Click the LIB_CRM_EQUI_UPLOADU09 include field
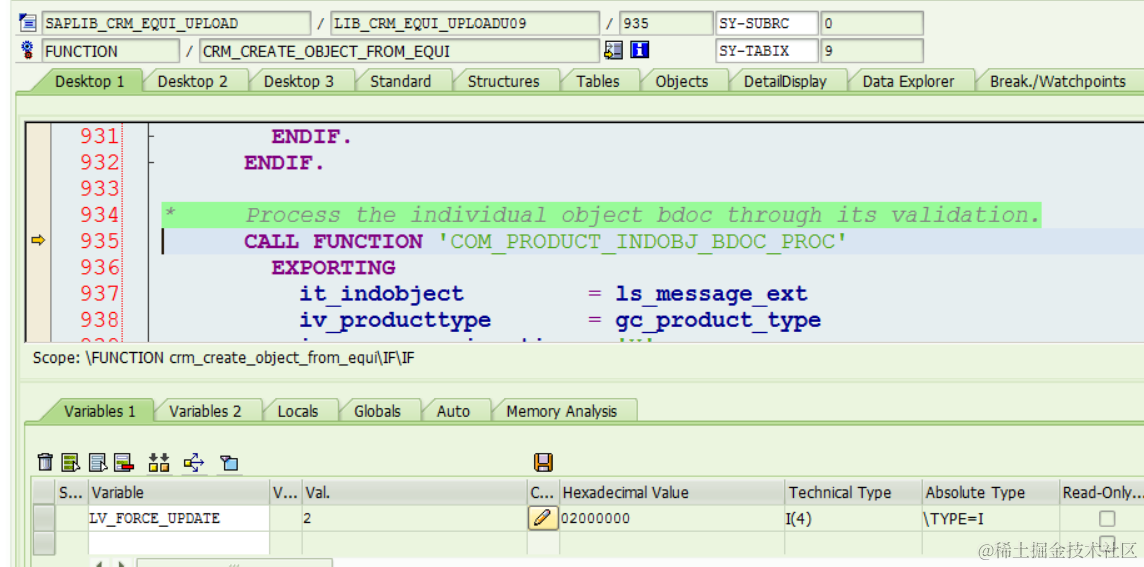Image resolution: width=1144 pixels, height=567 pixels. pos(465,23)
